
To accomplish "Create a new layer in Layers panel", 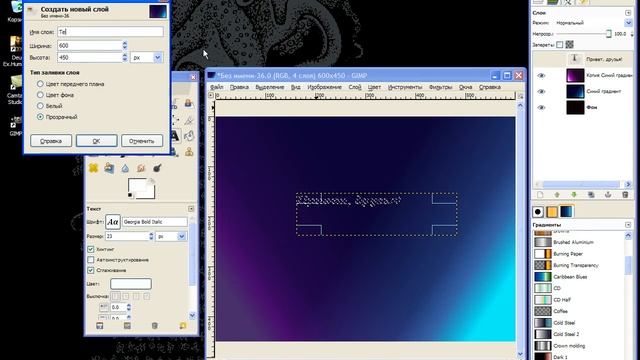I will (x=540, y=195).
